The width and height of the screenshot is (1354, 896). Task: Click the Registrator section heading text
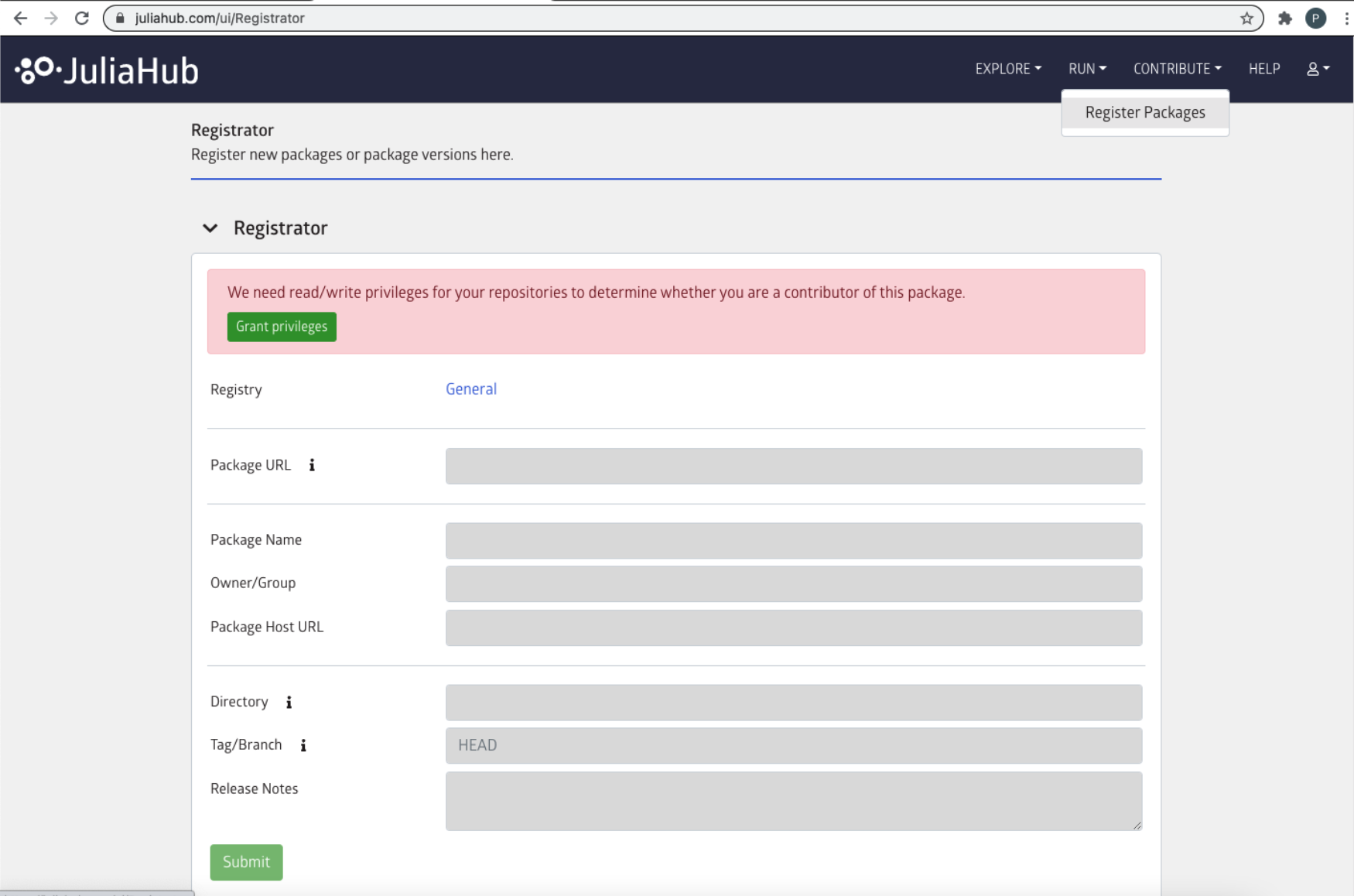point(280,228)
